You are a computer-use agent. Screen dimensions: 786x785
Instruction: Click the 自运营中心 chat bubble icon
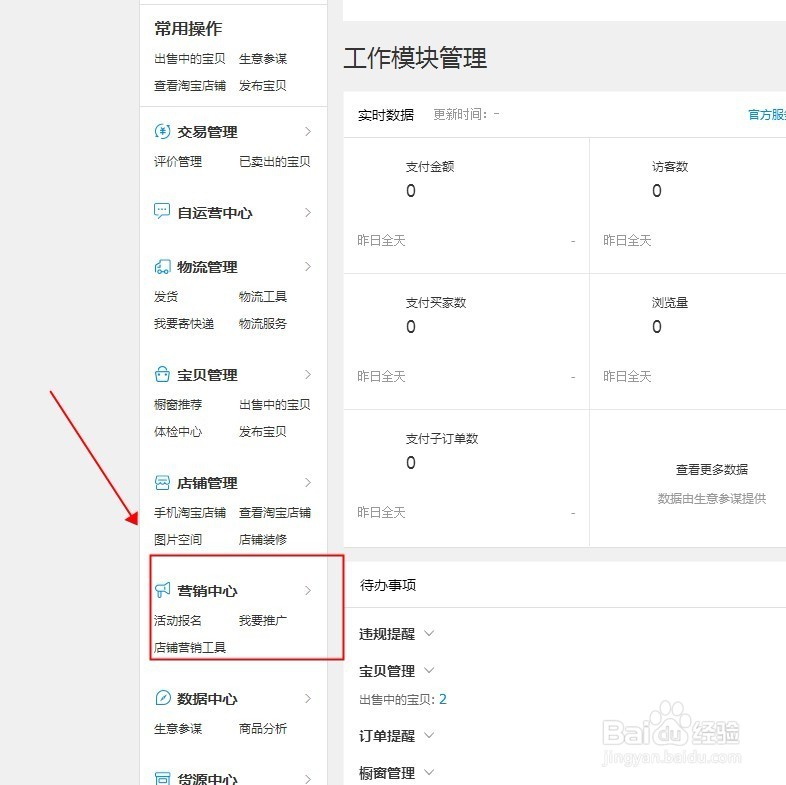pyautogui.click(x=162, y=212)
